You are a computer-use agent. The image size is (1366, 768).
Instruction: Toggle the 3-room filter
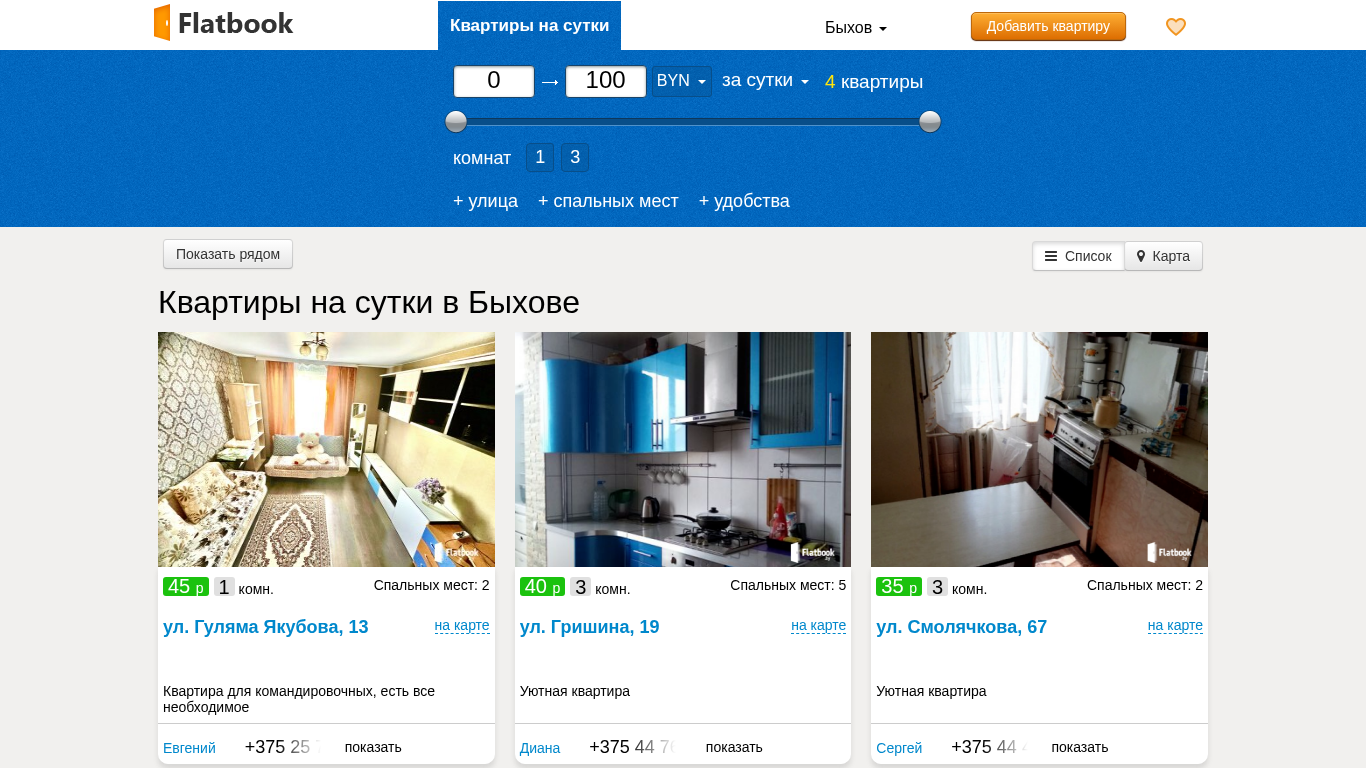pos(575,157)
